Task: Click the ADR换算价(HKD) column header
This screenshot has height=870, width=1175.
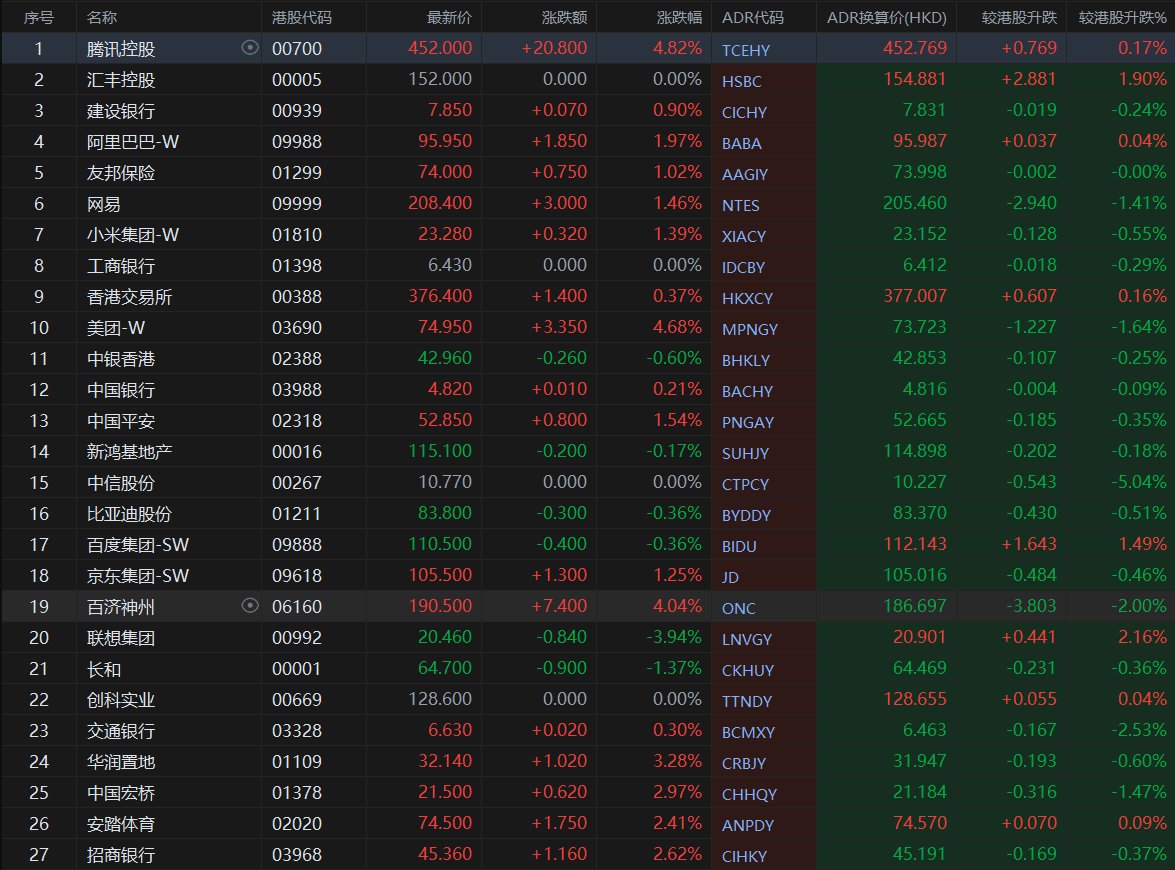Action: 886,17
